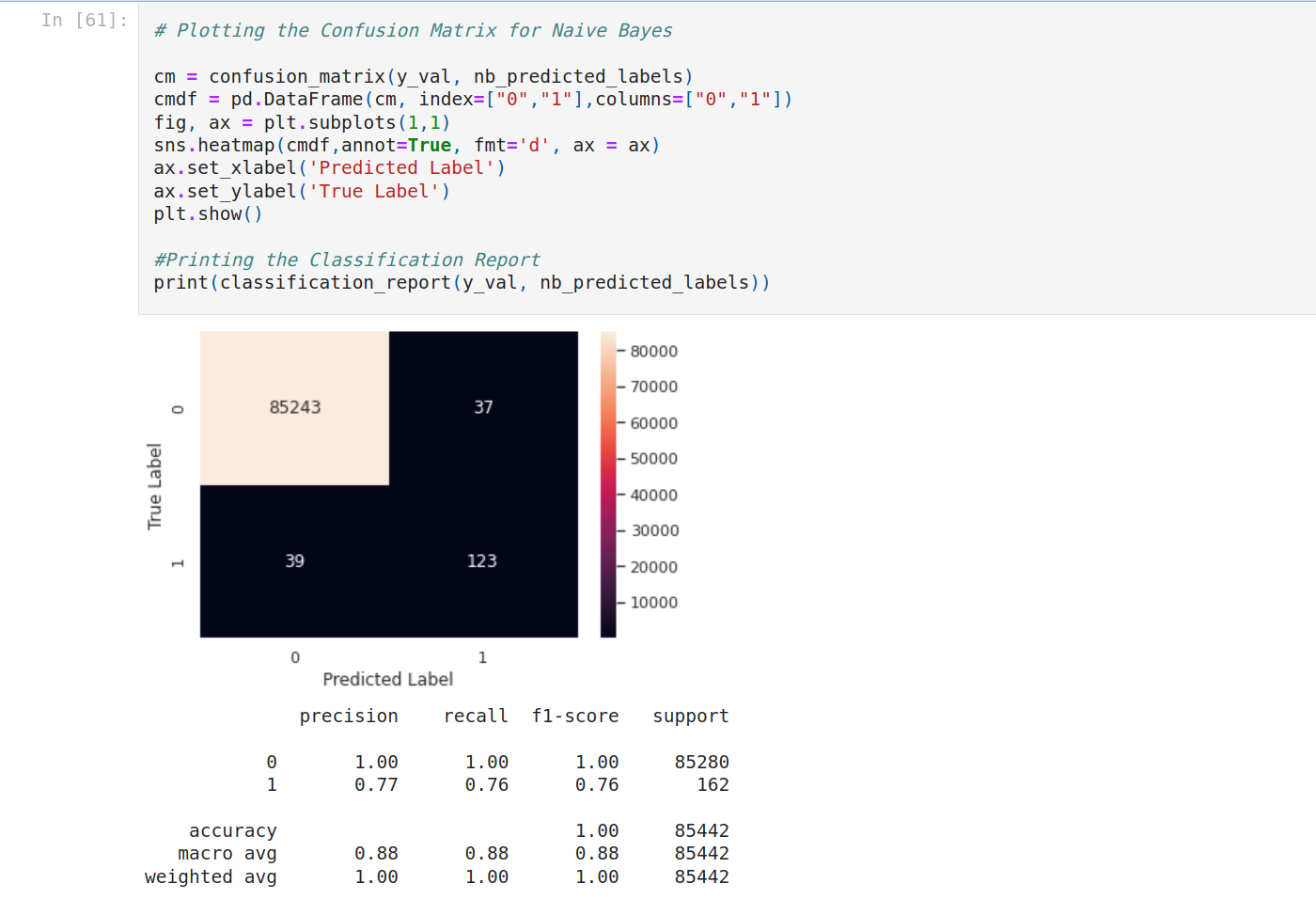Click the heatmap color bar
The width and height of the screenshot is (1316, 915).
point(608,484)
